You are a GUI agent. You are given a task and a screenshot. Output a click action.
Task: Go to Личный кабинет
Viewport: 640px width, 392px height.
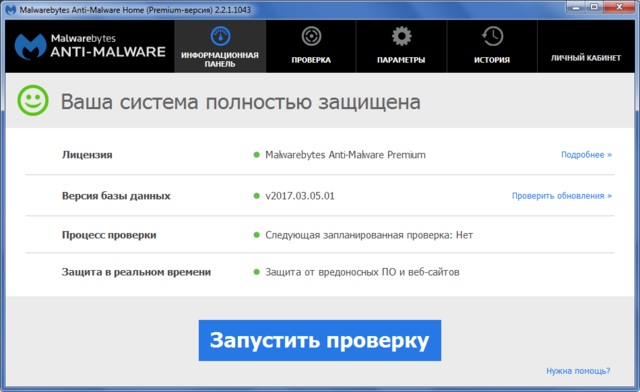pos(586,47)
